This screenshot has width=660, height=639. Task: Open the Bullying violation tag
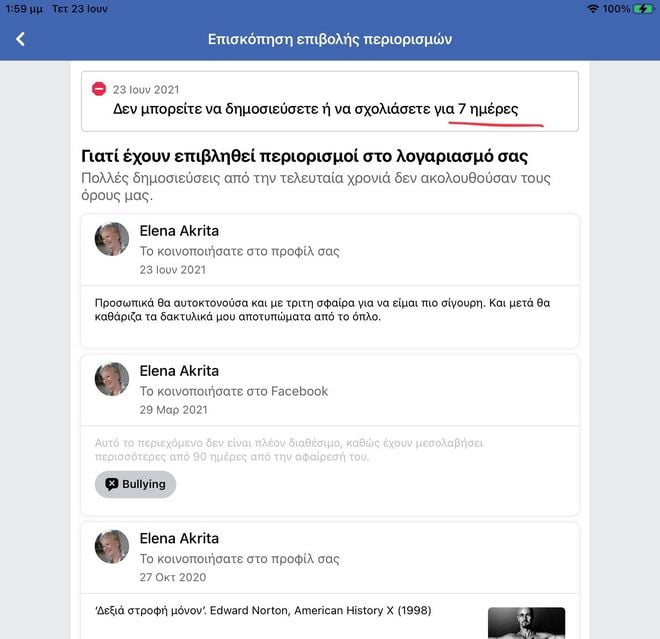pos(135,484)
